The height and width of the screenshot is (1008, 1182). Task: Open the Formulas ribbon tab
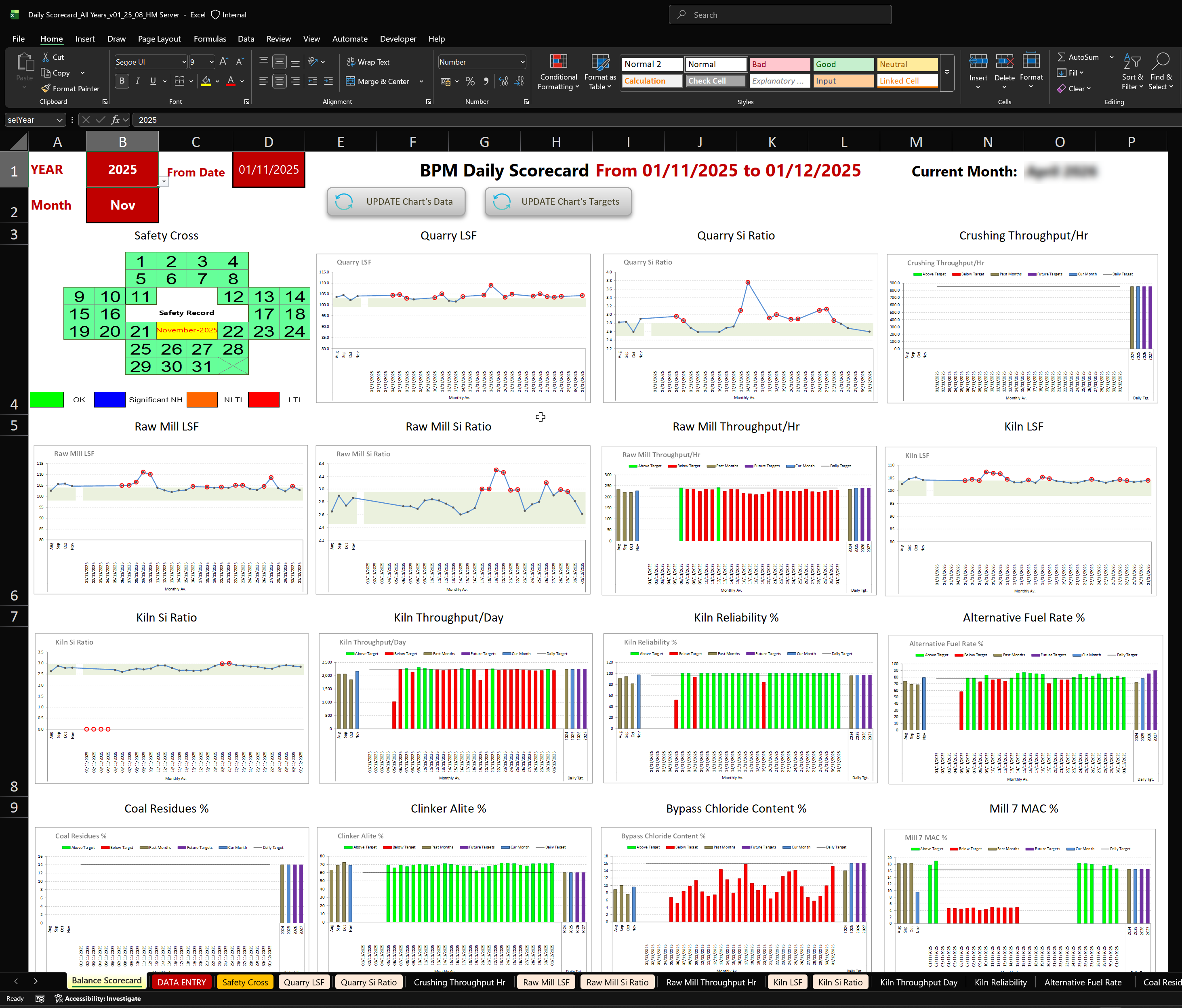tap(209, 39)
